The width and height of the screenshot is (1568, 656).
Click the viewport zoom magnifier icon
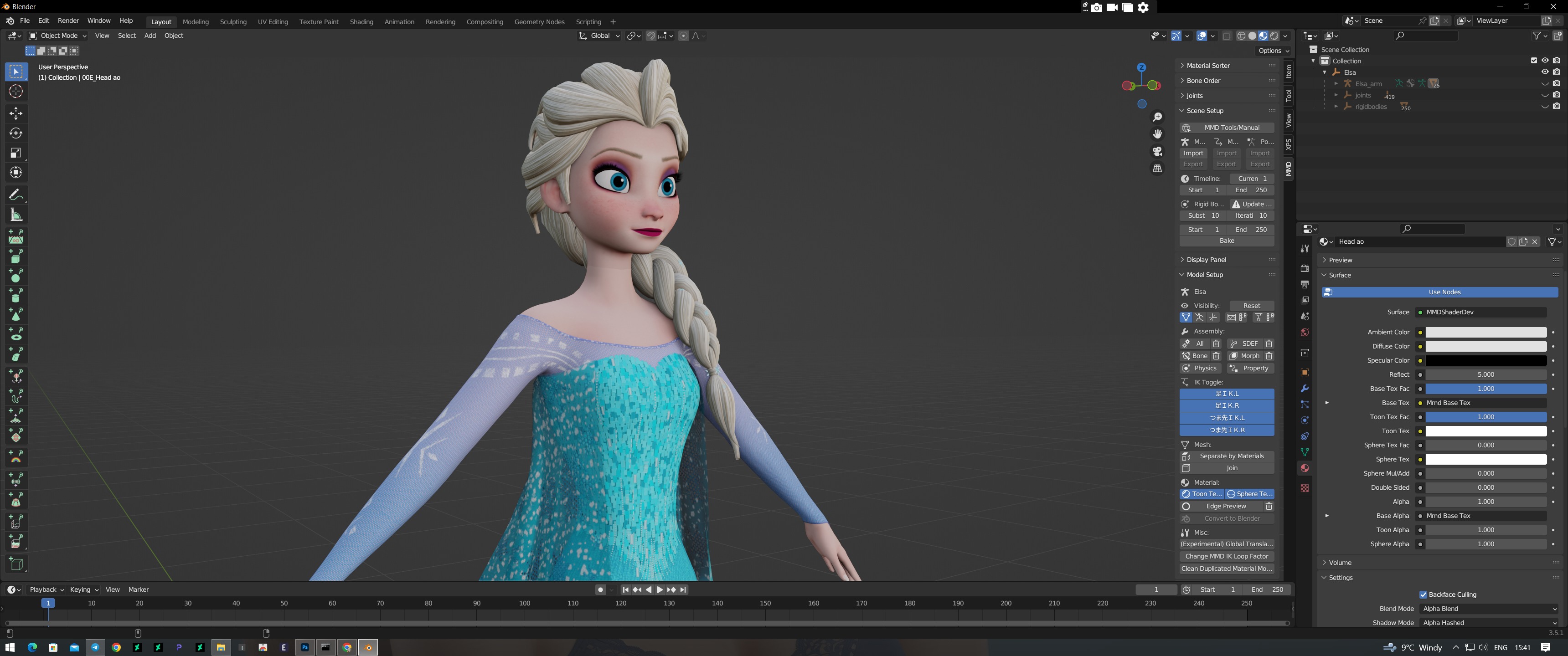1157,117
